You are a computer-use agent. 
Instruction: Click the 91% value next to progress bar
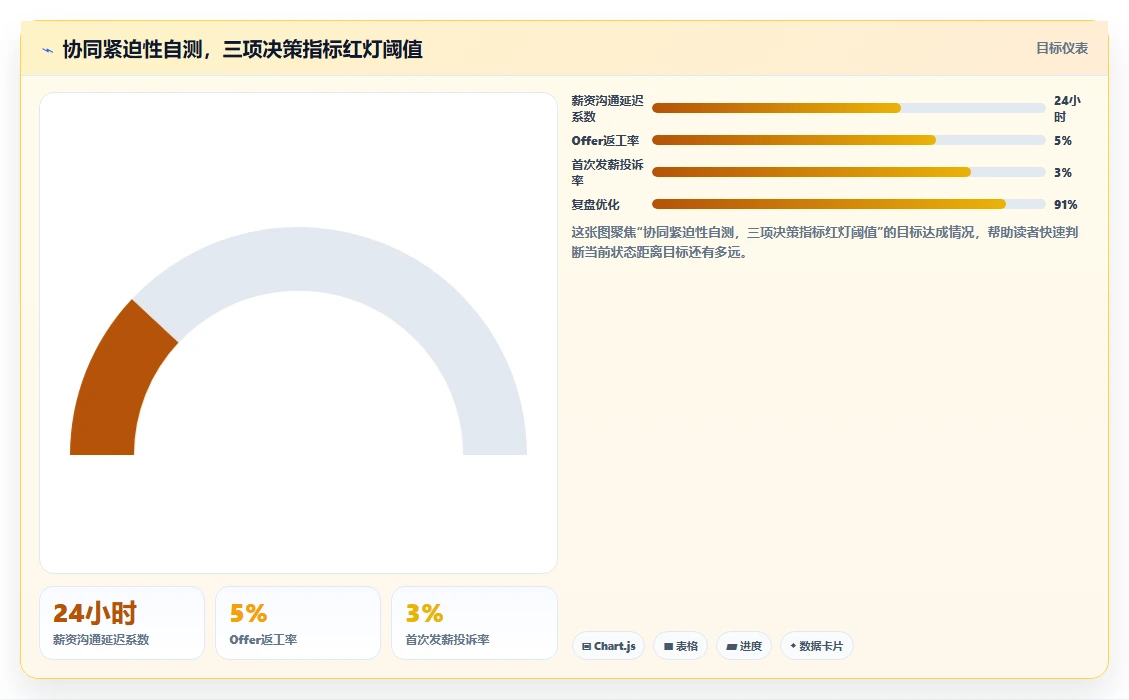point(1066,205)
